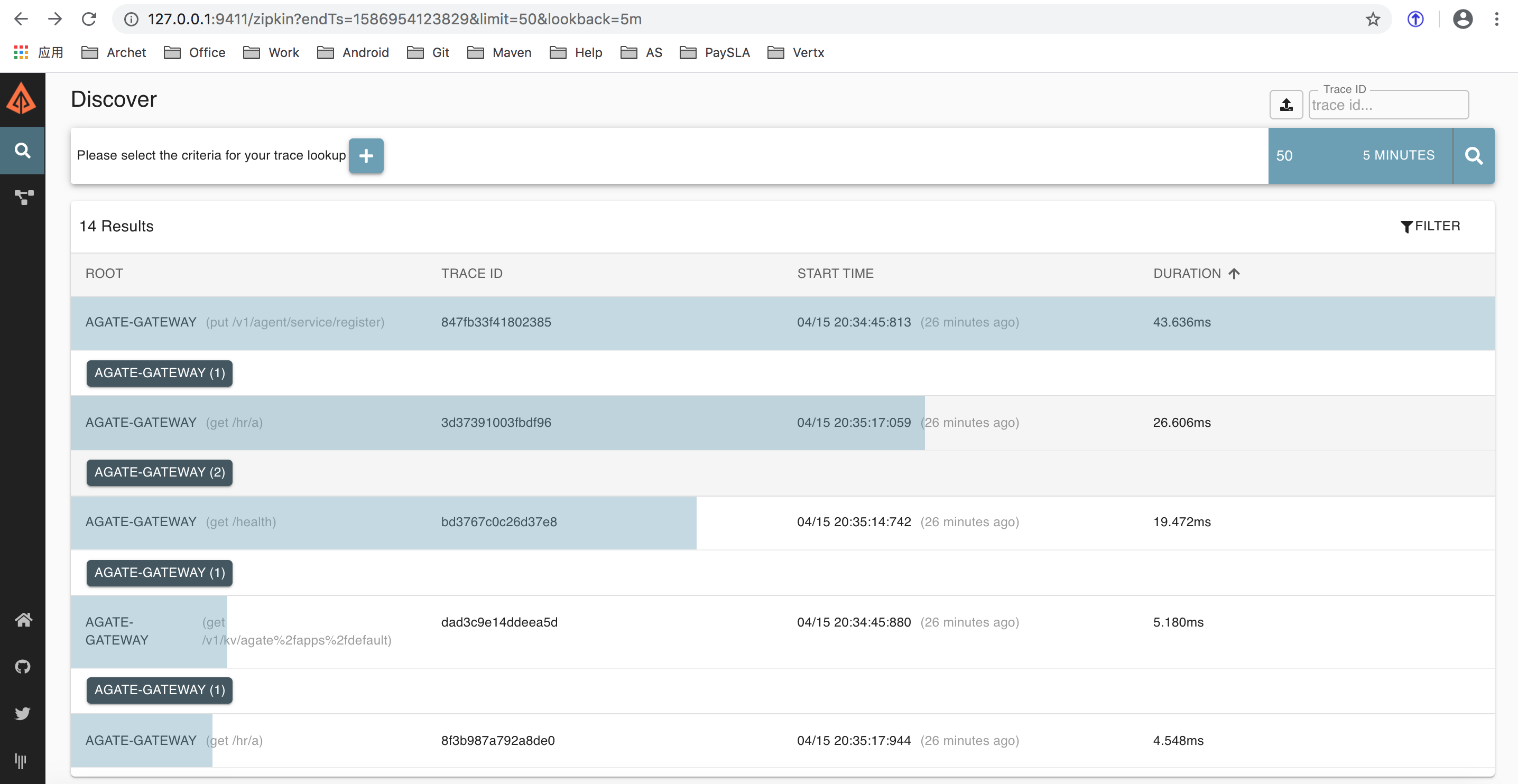The width and height of the screenshot is (1518, 784).
Task: Click the upload trace JSON button
Action: (1286, 105)
